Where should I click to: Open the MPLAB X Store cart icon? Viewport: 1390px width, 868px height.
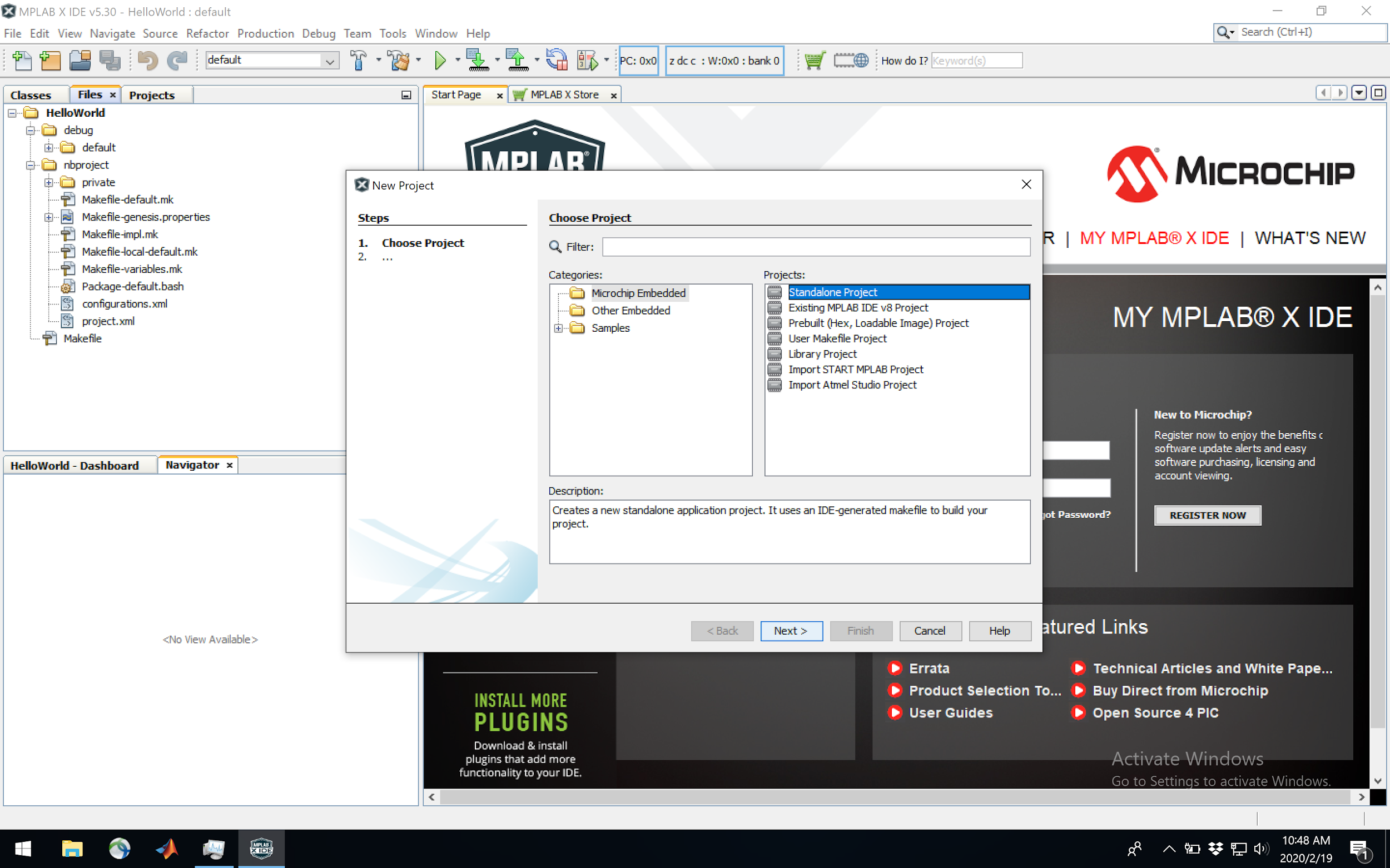[x=815, y=60]
